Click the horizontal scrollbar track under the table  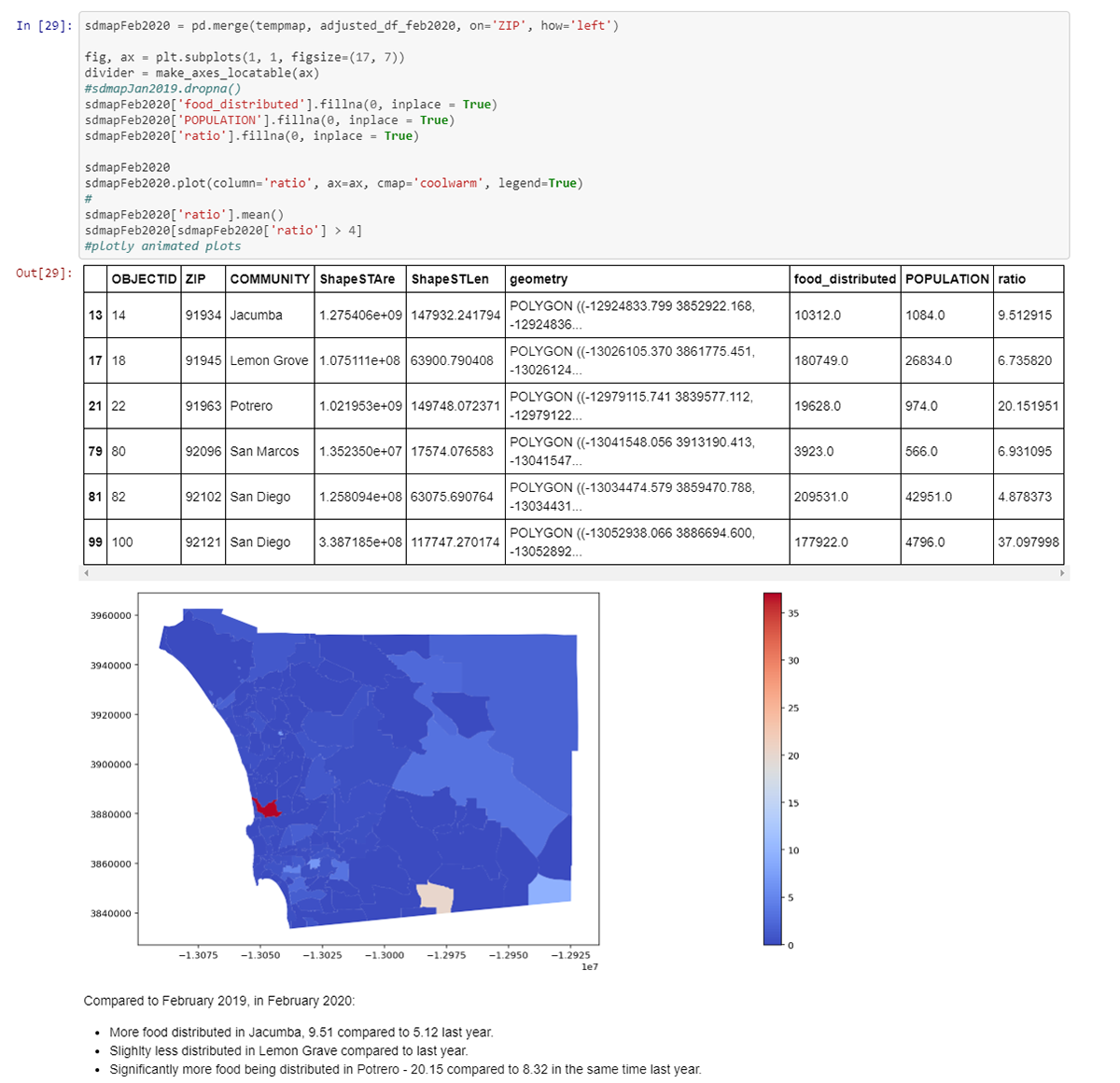coord(574,572)
